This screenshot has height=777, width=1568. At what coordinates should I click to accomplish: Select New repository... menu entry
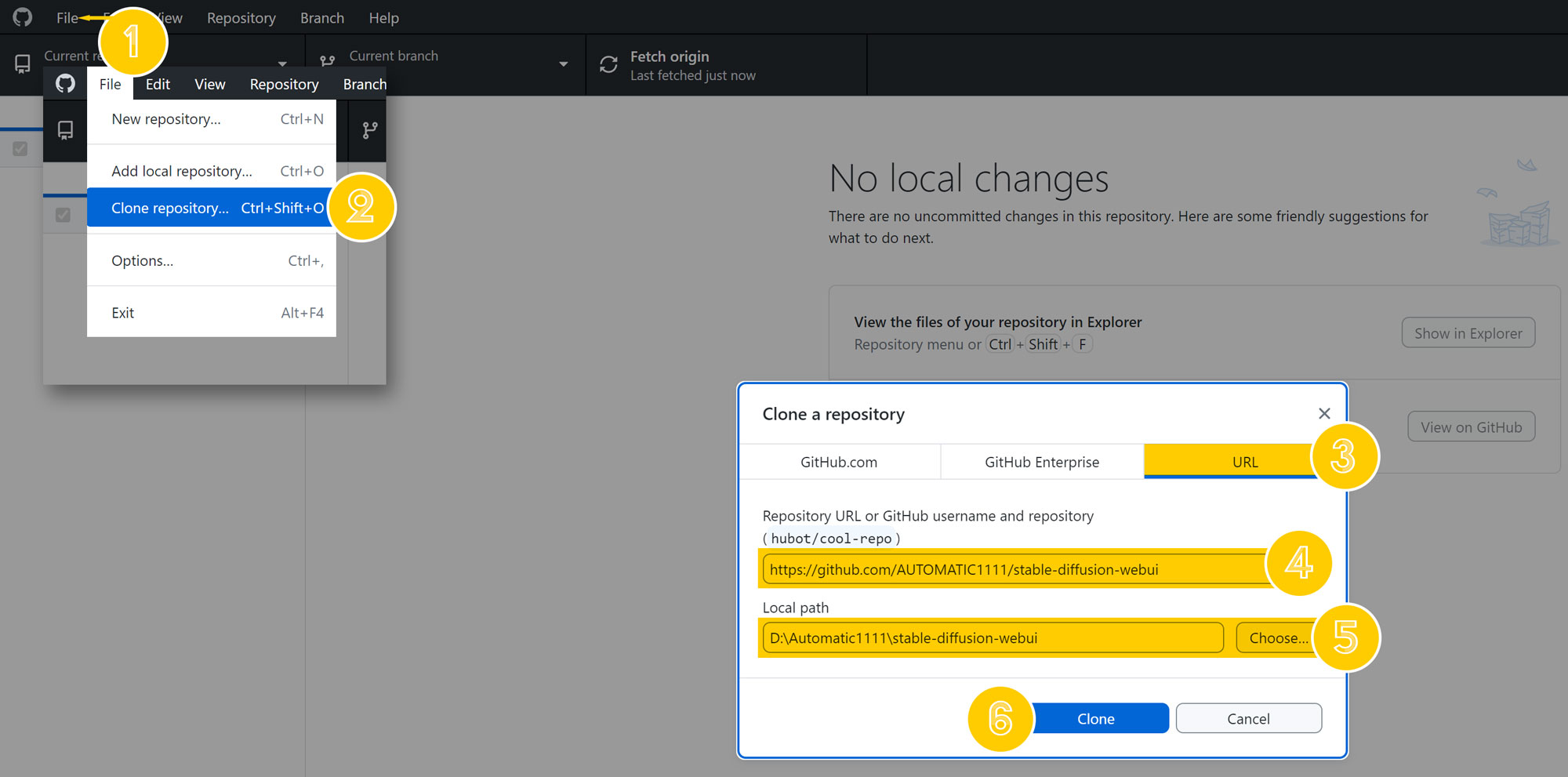pyautogui.click(x=212, y=119)
